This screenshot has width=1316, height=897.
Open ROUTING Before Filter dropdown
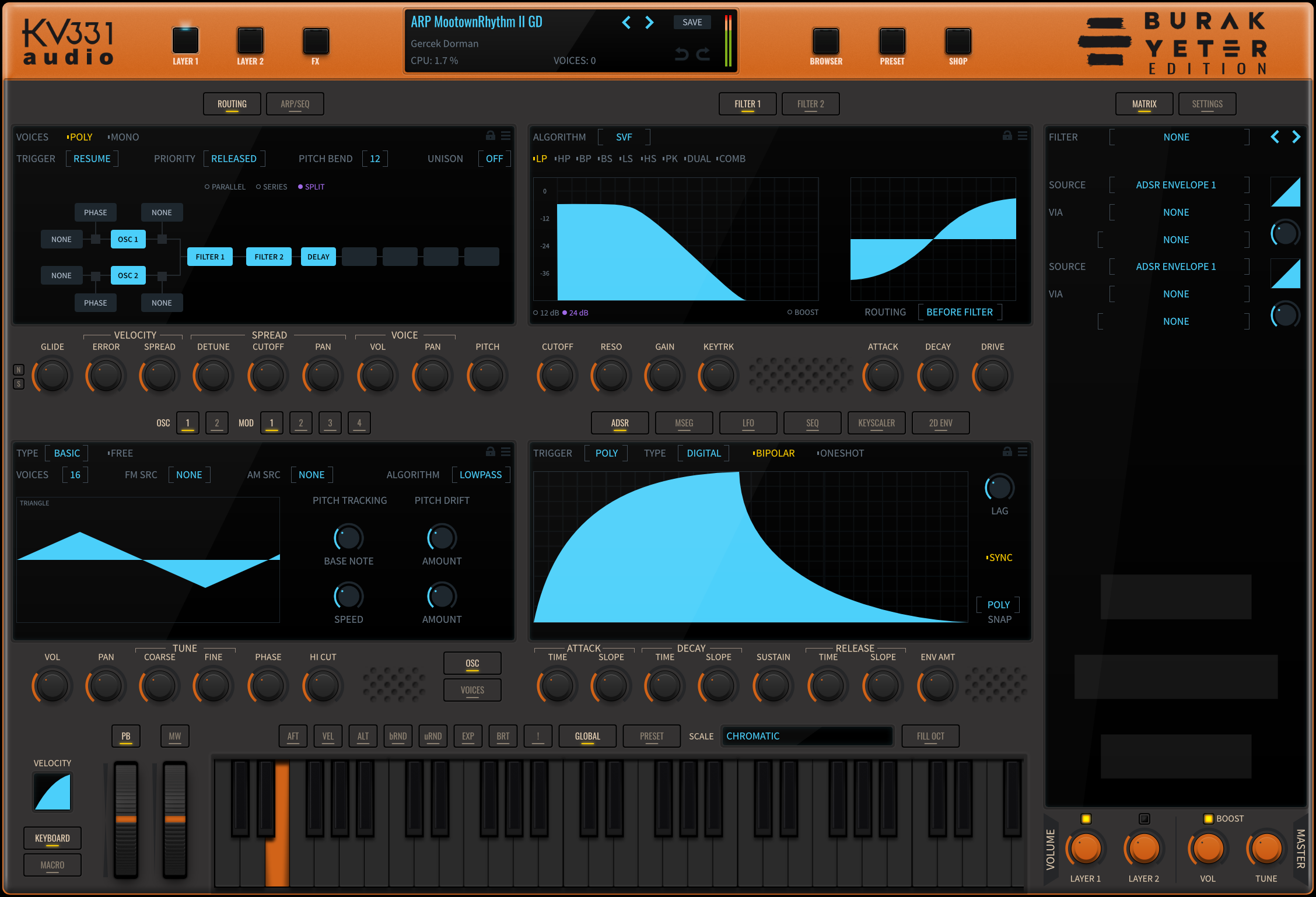[x=960, y=312]
